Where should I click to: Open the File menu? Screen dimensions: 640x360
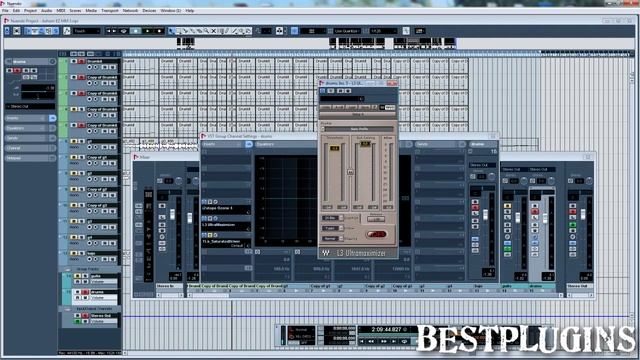[5, 11]
